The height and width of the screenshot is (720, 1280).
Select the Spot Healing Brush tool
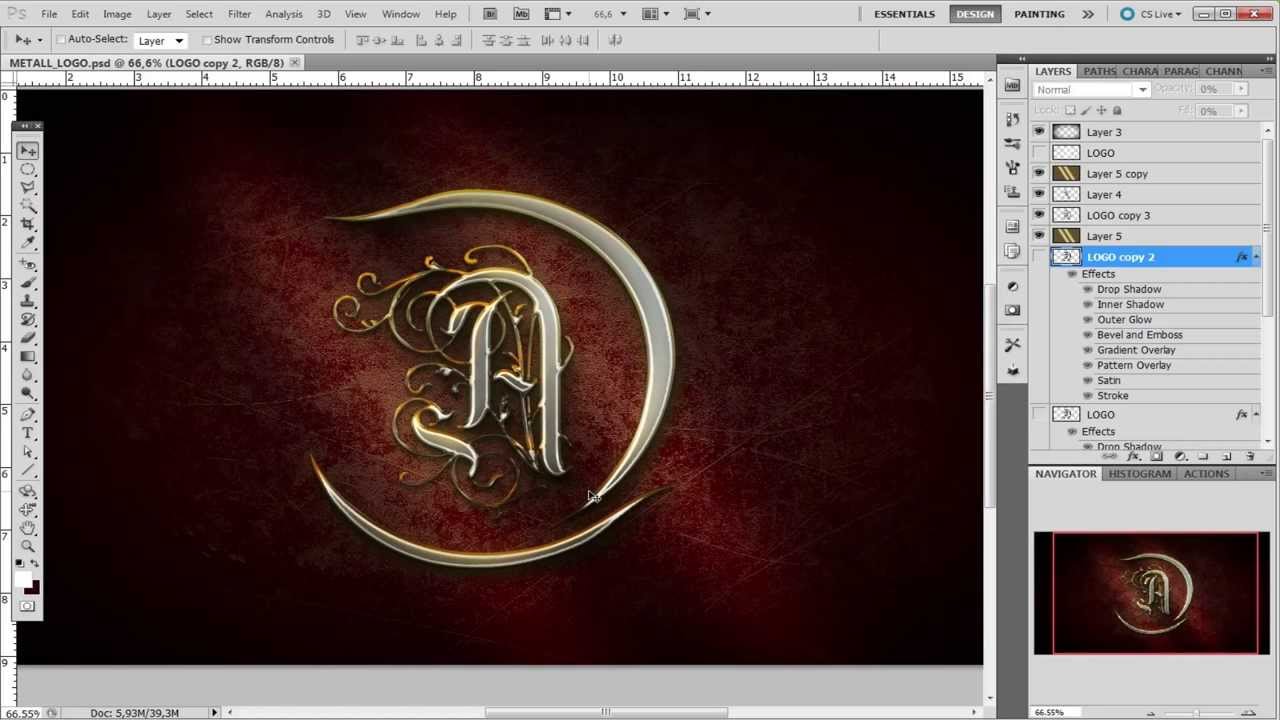[x=28, y=265]
